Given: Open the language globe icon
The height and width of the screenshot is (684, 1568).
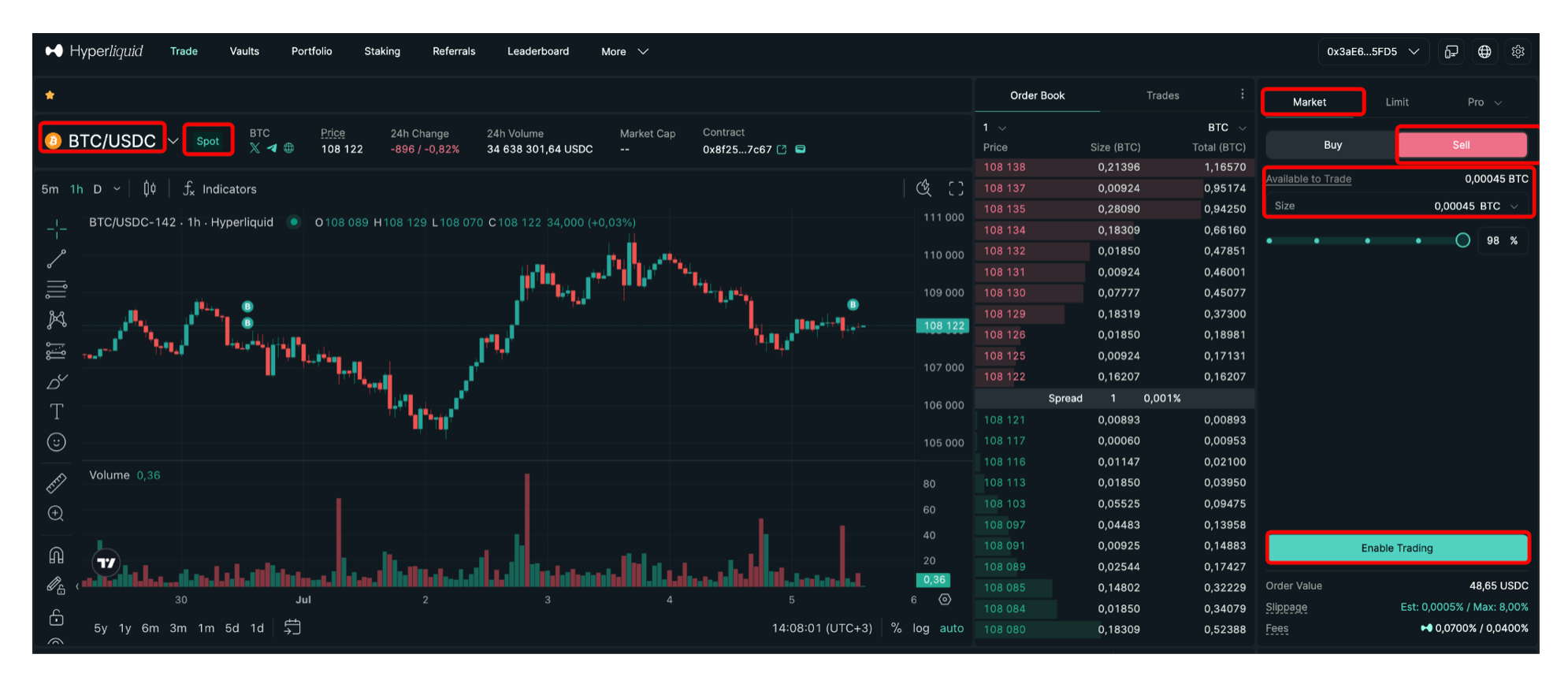Looking at the screenshot, I should (1484, 52).
